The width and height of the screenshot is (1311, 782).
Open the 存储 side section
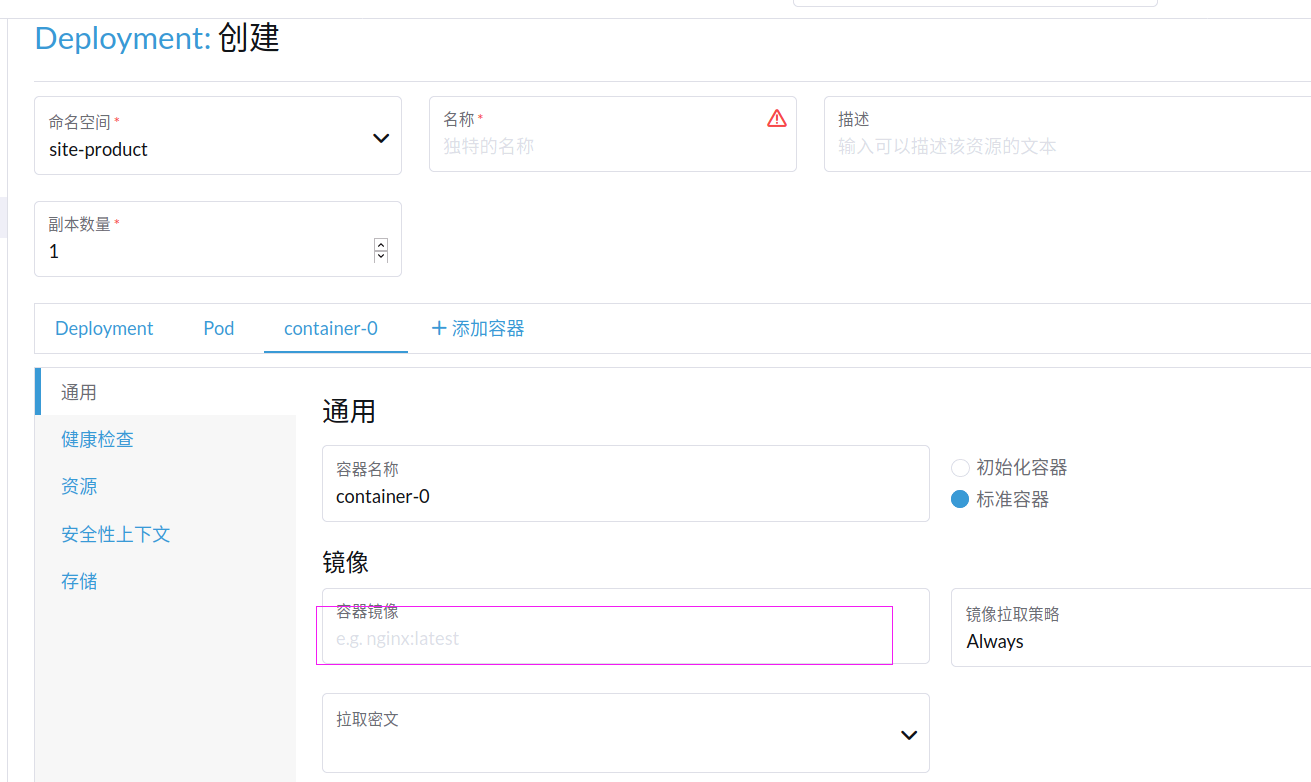click(79, 581)
